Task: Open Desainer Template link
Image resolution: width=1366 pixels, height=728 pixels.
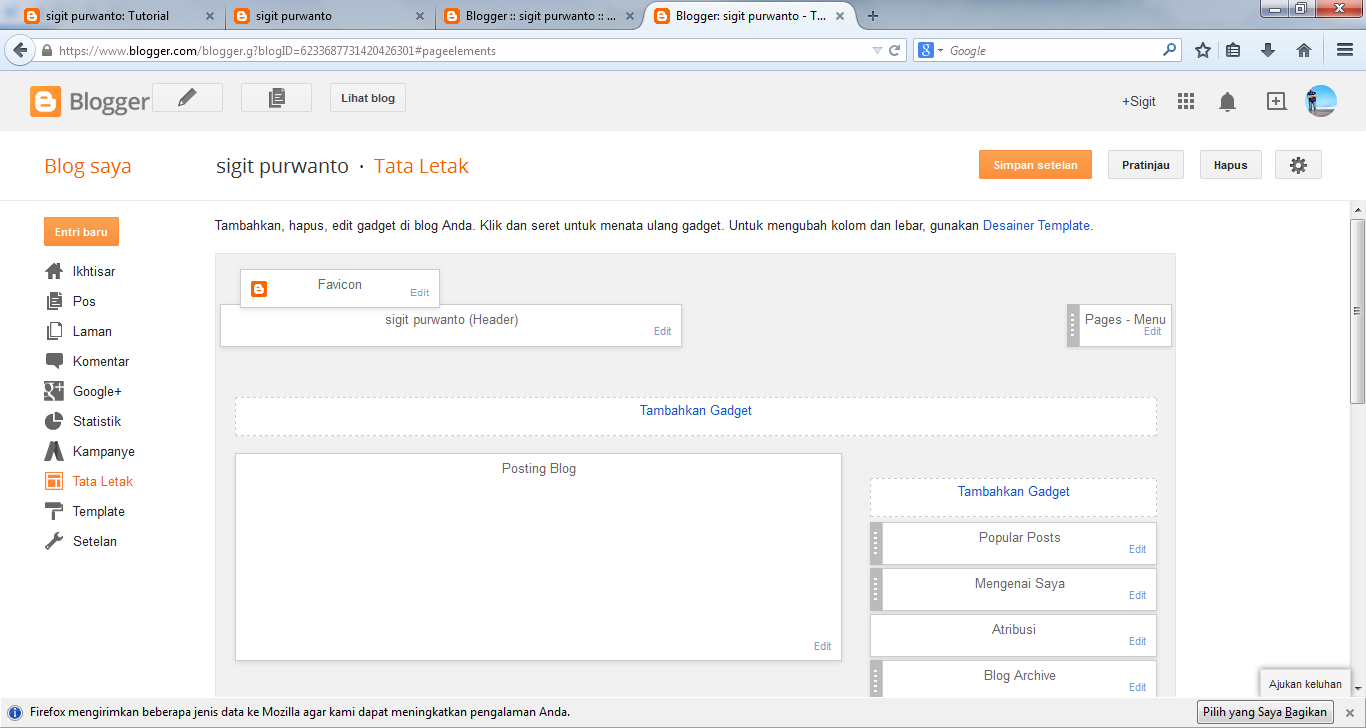Action: coord(1036,226)
